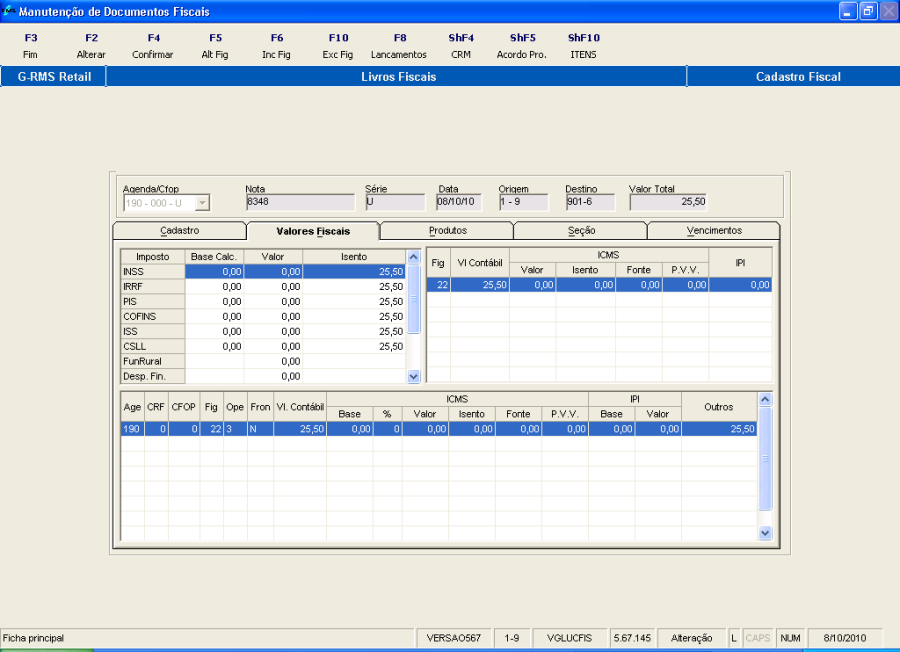Click the F3 Fim toolbar button
The height and width of the screenshot is (652, 900).
point(30,46)
